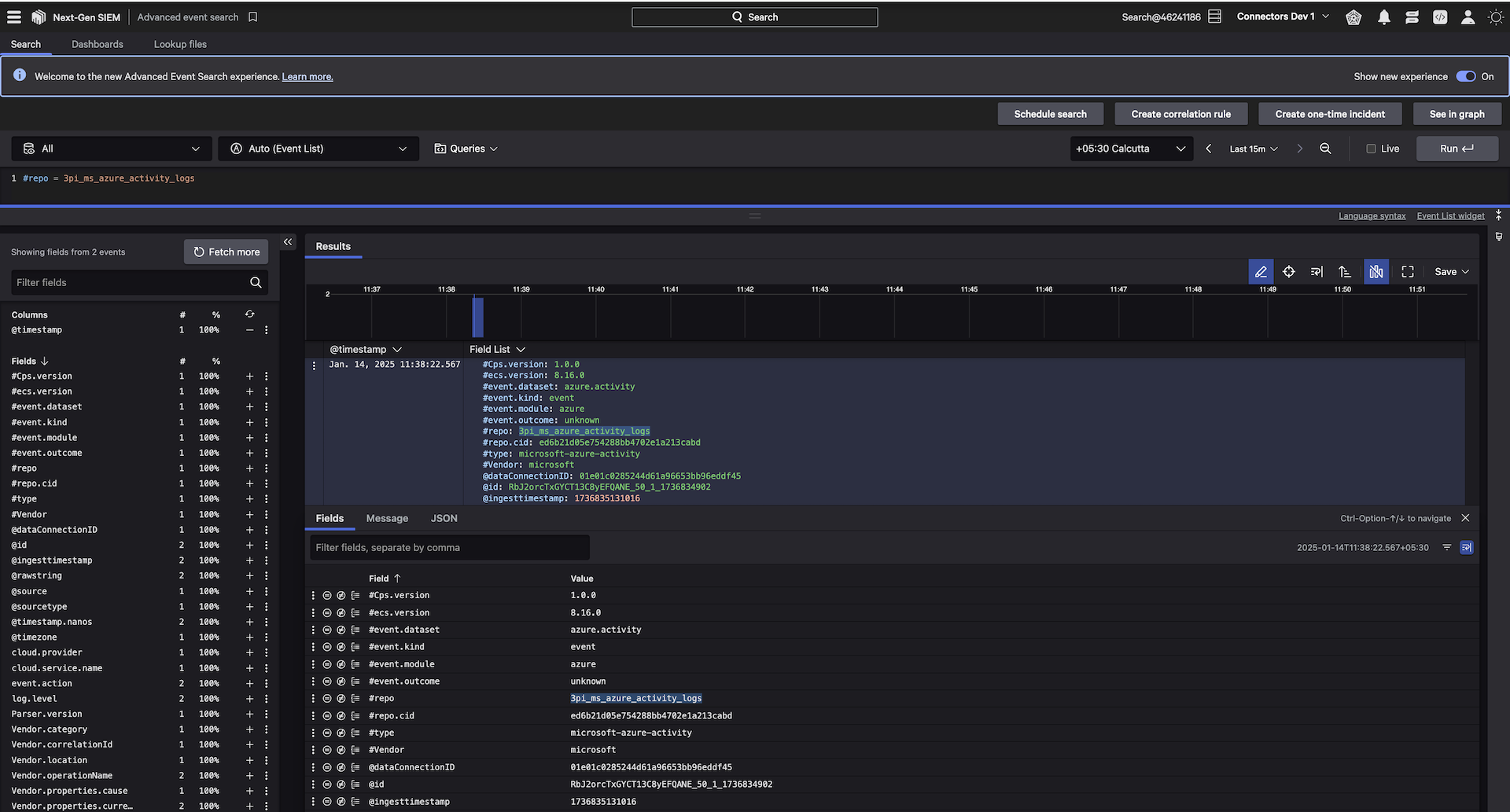Open the +05:30 Calcutta timezone dropdown
This screenshot has height=812, width=1510.
point(1131,149)
